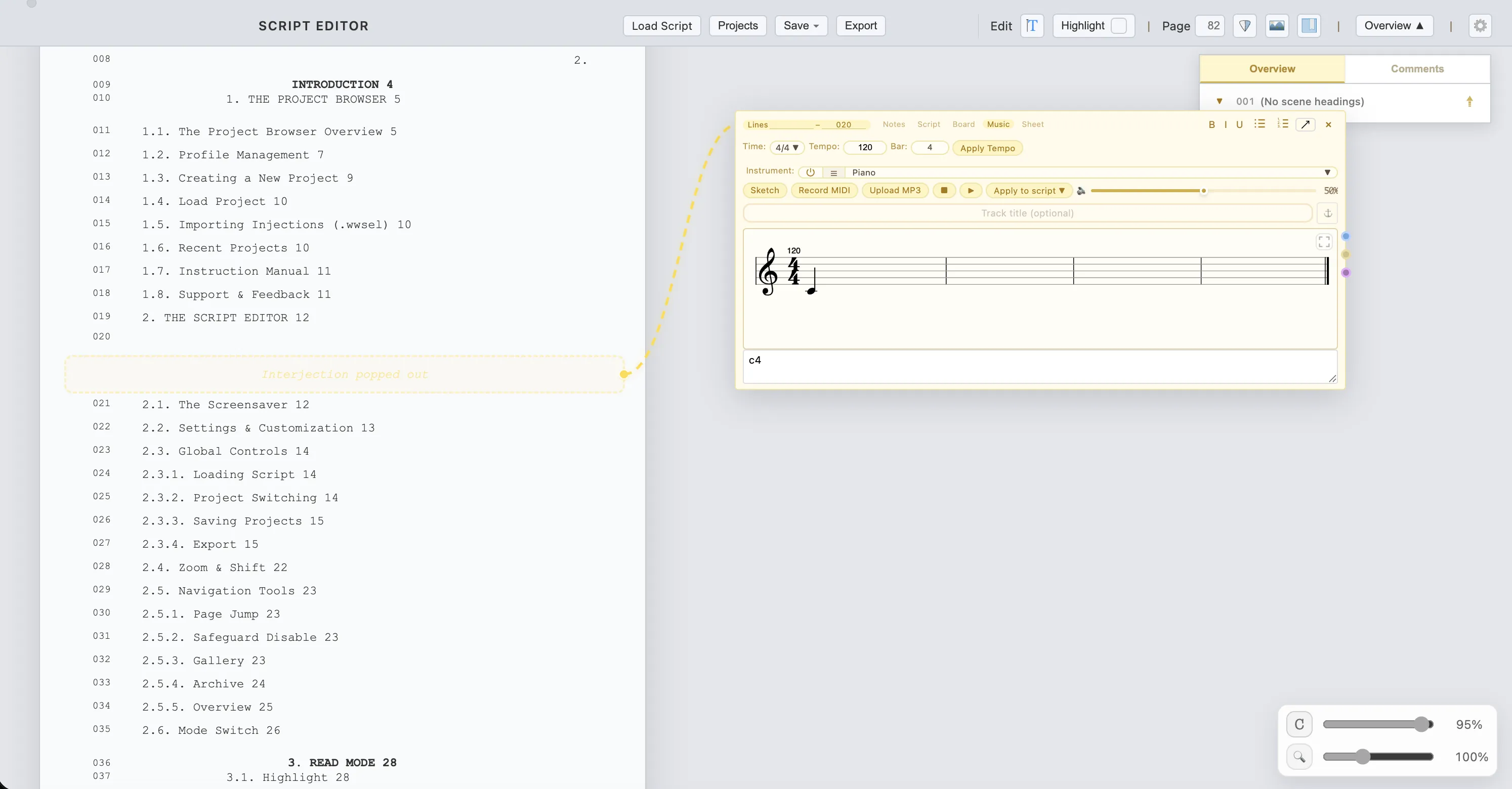Open the Gallery image icon
This screenshot has width=1512, height=789.
coord(1277,26)
